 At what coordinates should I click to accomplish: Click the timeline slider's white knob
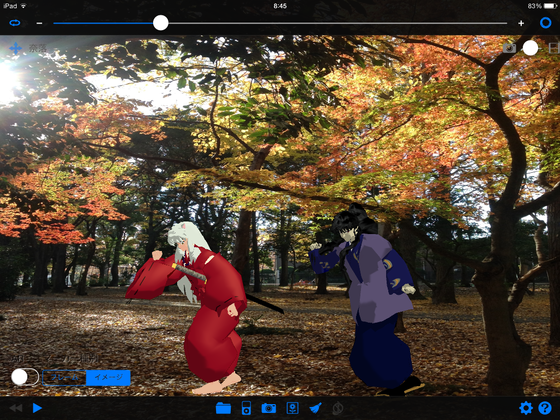161,23
